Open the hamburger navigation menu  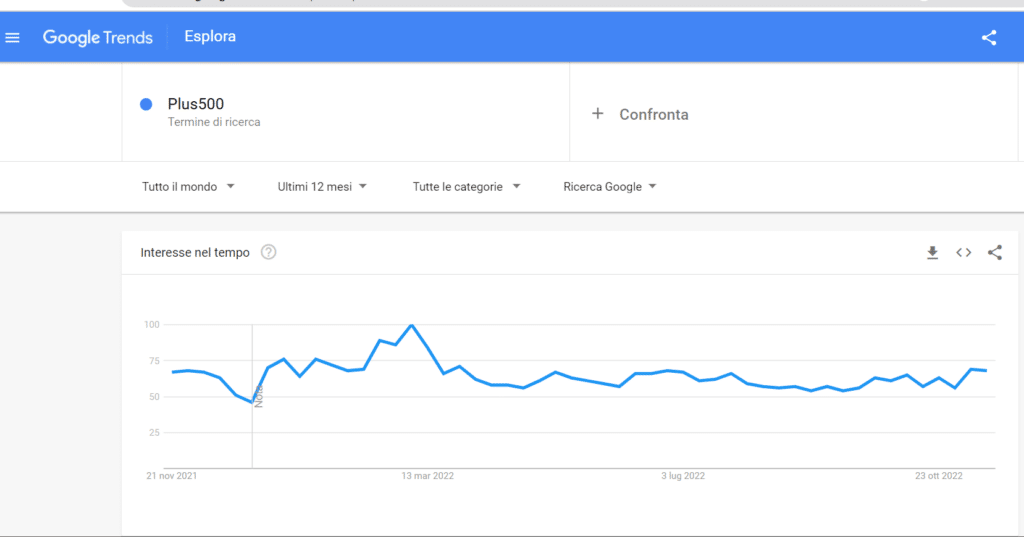click(13, 38)
